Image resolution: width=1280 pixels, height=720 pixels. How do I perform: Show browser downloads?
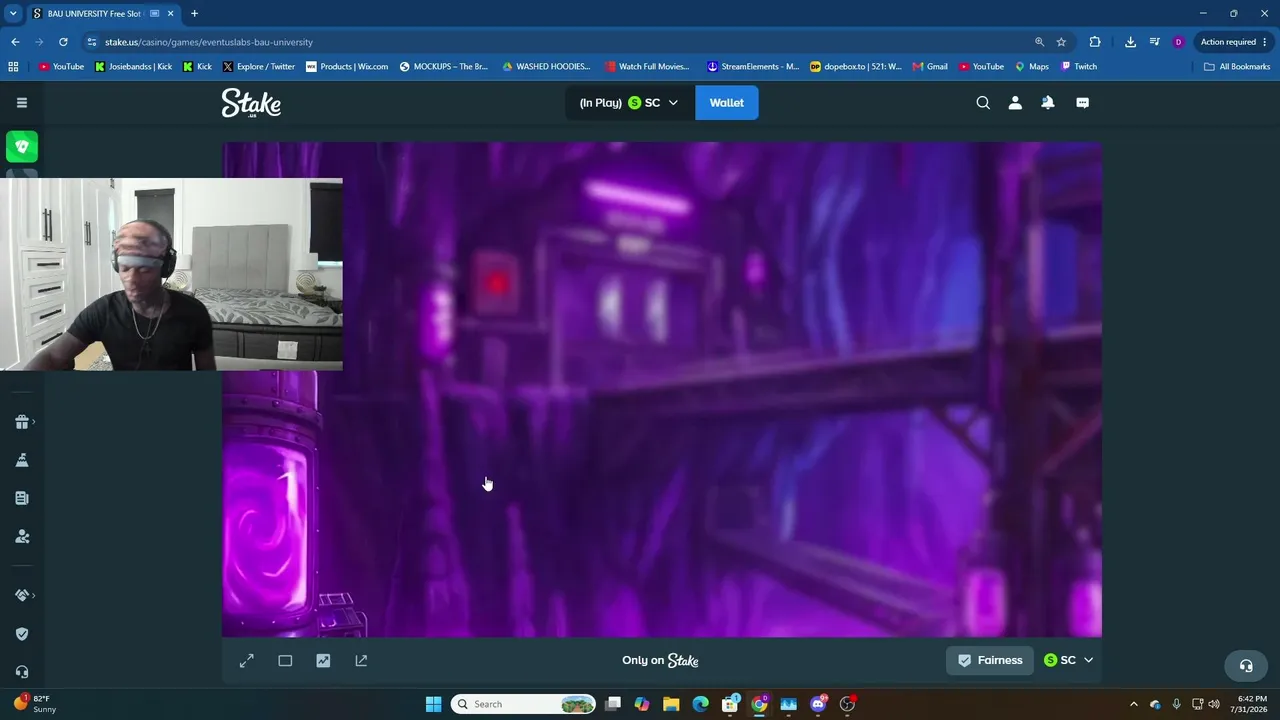[1130, 42]
